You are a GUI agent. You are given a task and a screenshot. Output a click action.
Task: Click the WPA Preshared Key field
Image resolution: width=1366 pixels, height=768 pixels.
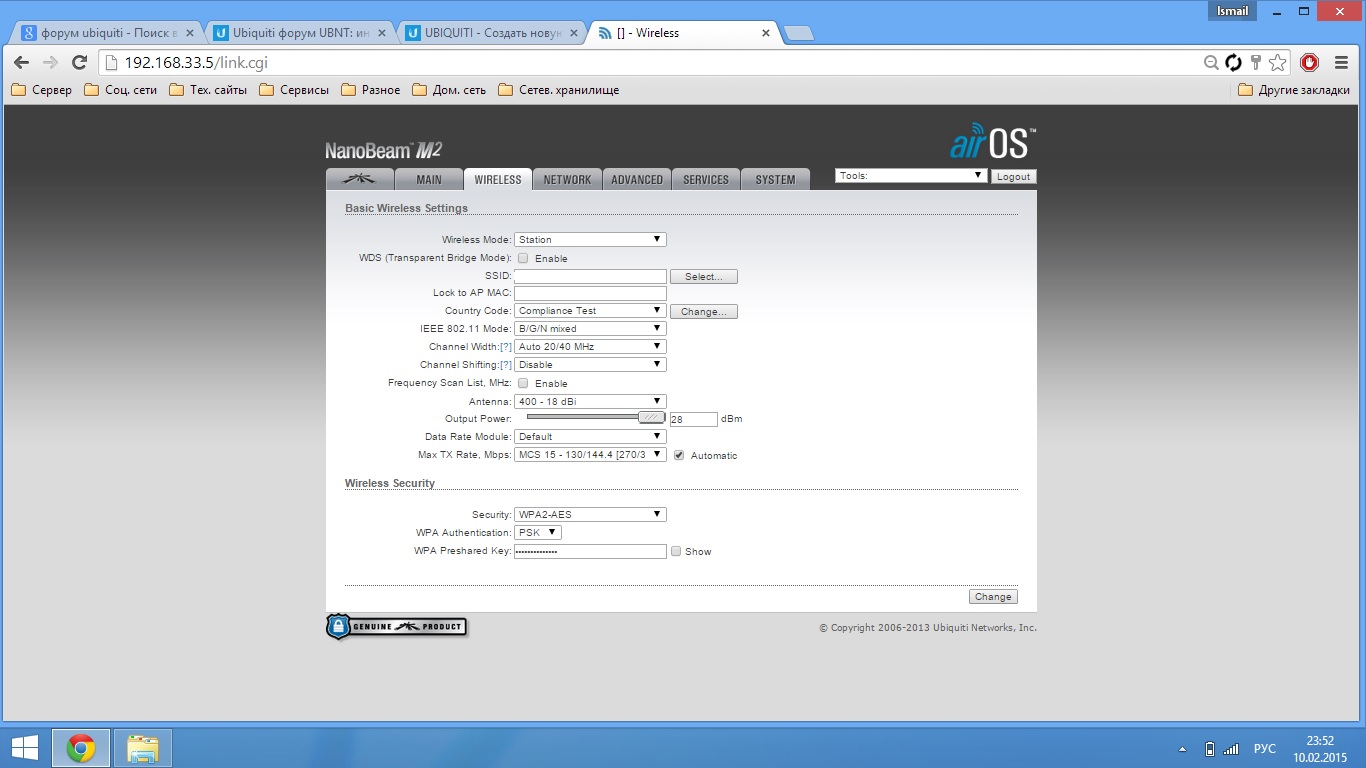tap(590, 551)
